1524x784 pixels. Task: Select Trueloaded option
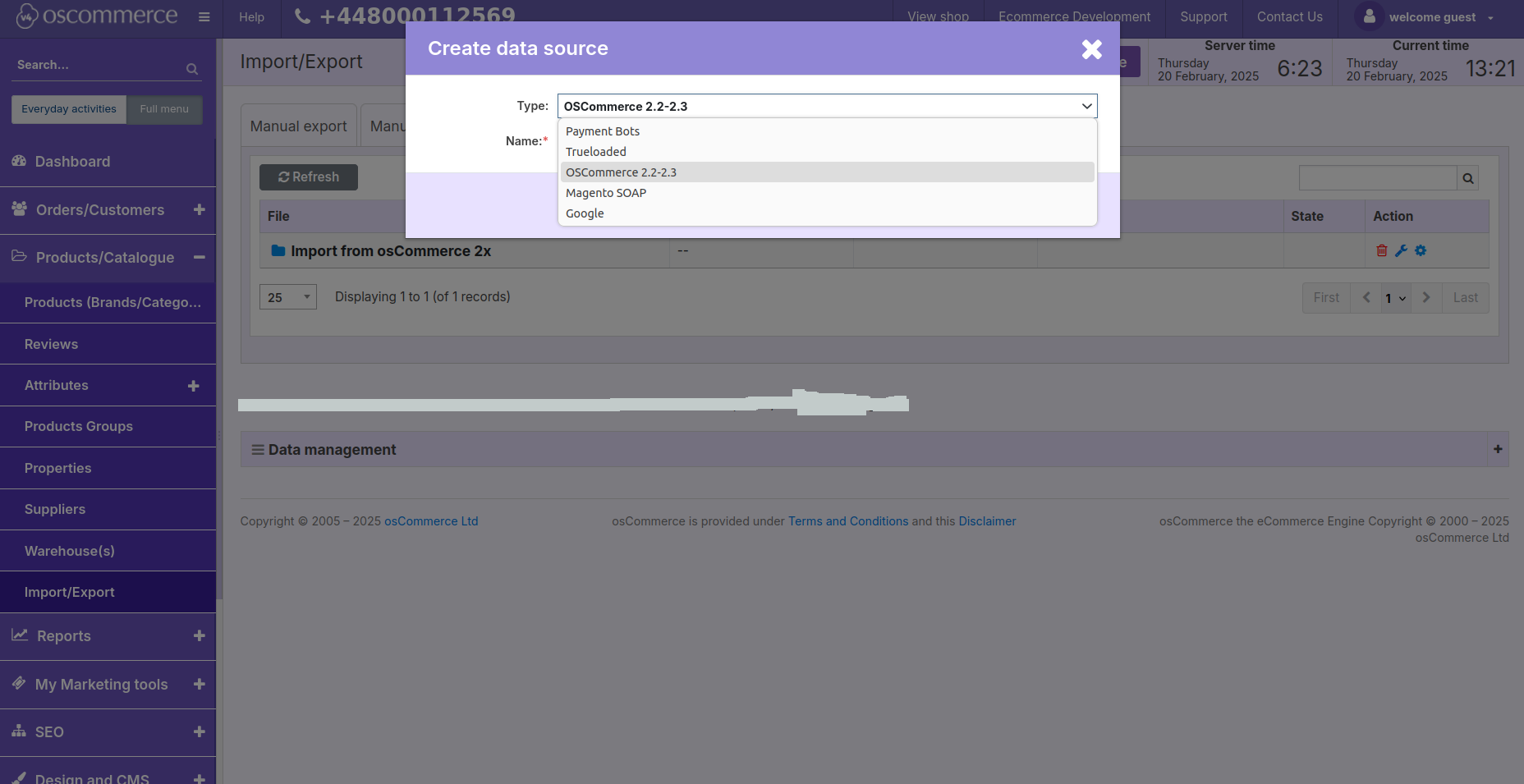pos(827,152)
